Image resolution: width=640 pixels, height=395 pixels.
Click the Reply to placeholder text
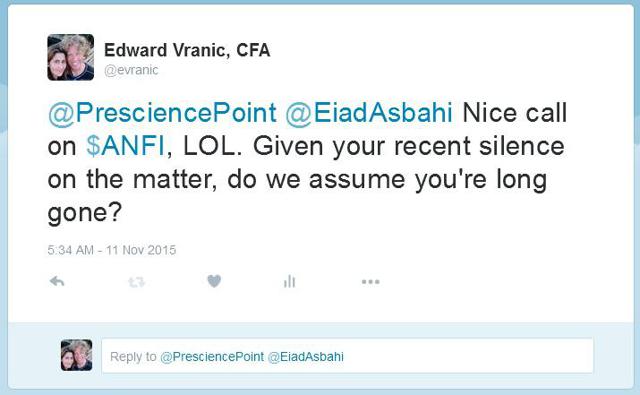tap(133, 357)
